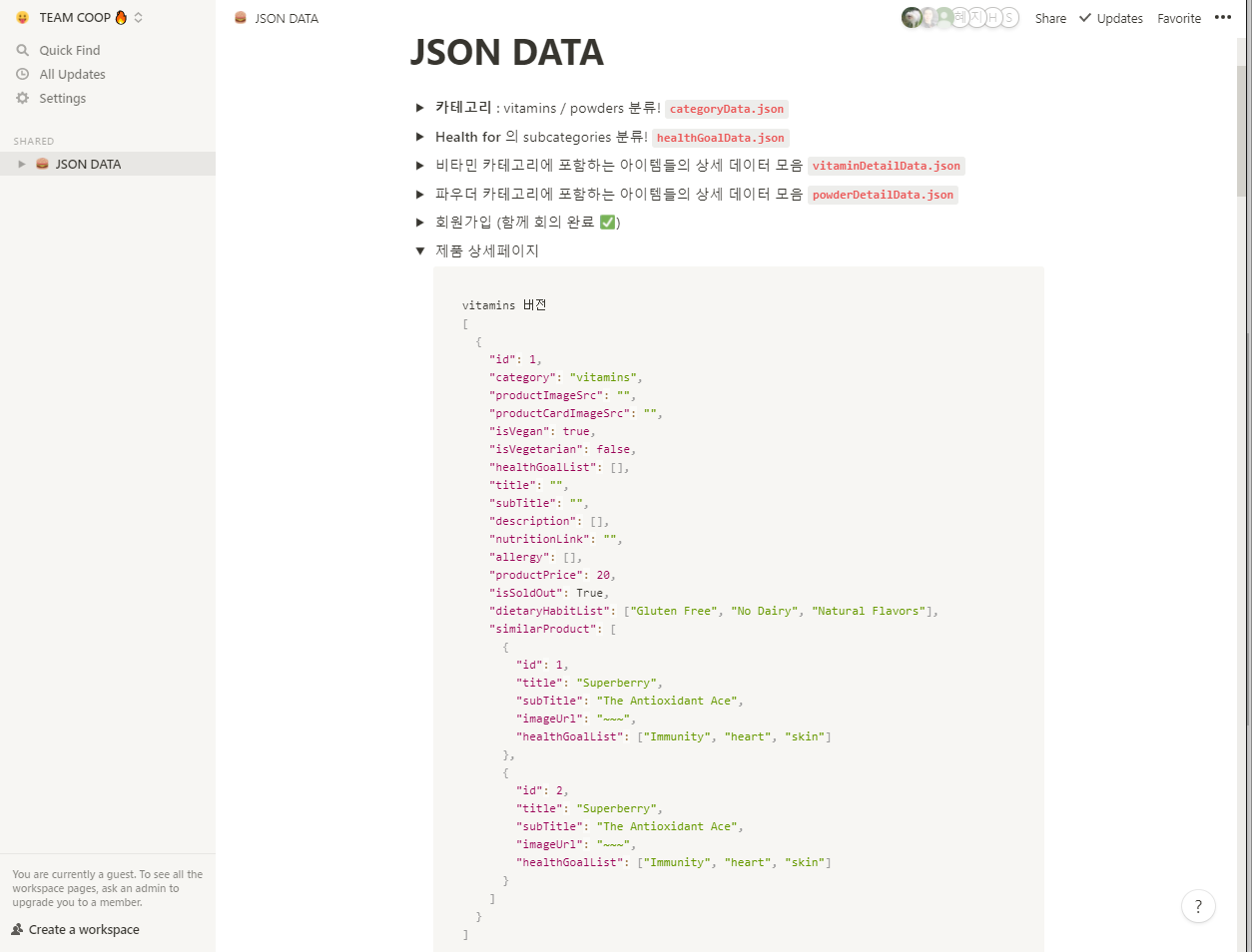The width and height of the screenshot is (1252, 952).
Task: Click the vitaminDetailData.json code label
Action: pyautogui.click(x=886, y=166)
